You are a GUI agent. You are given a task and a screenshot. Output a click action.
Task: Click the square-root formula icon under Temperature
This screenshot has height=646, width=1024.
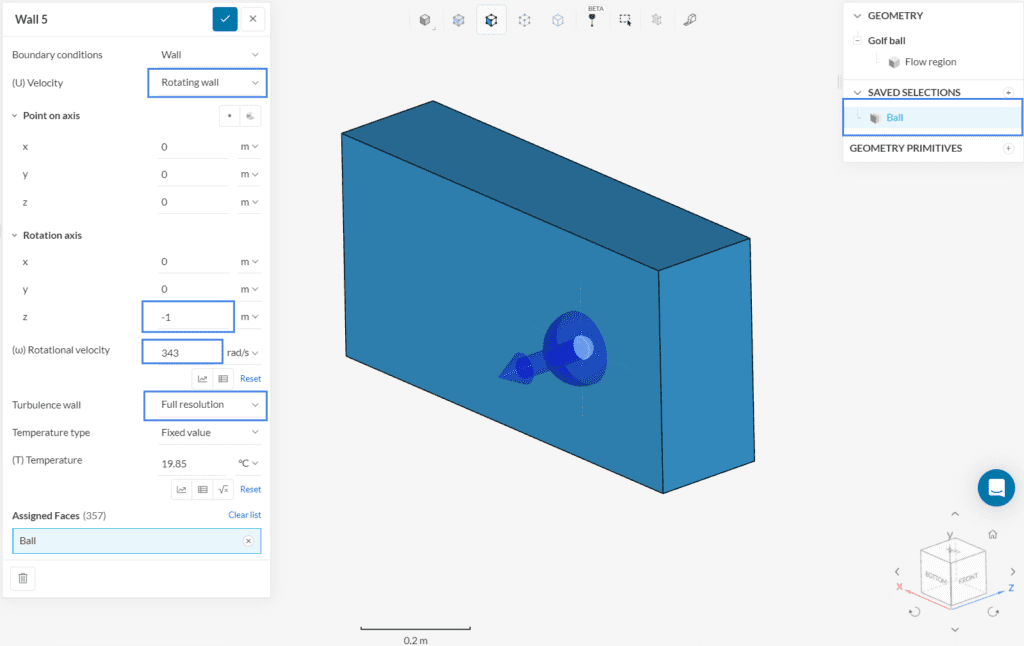(224, 489)
